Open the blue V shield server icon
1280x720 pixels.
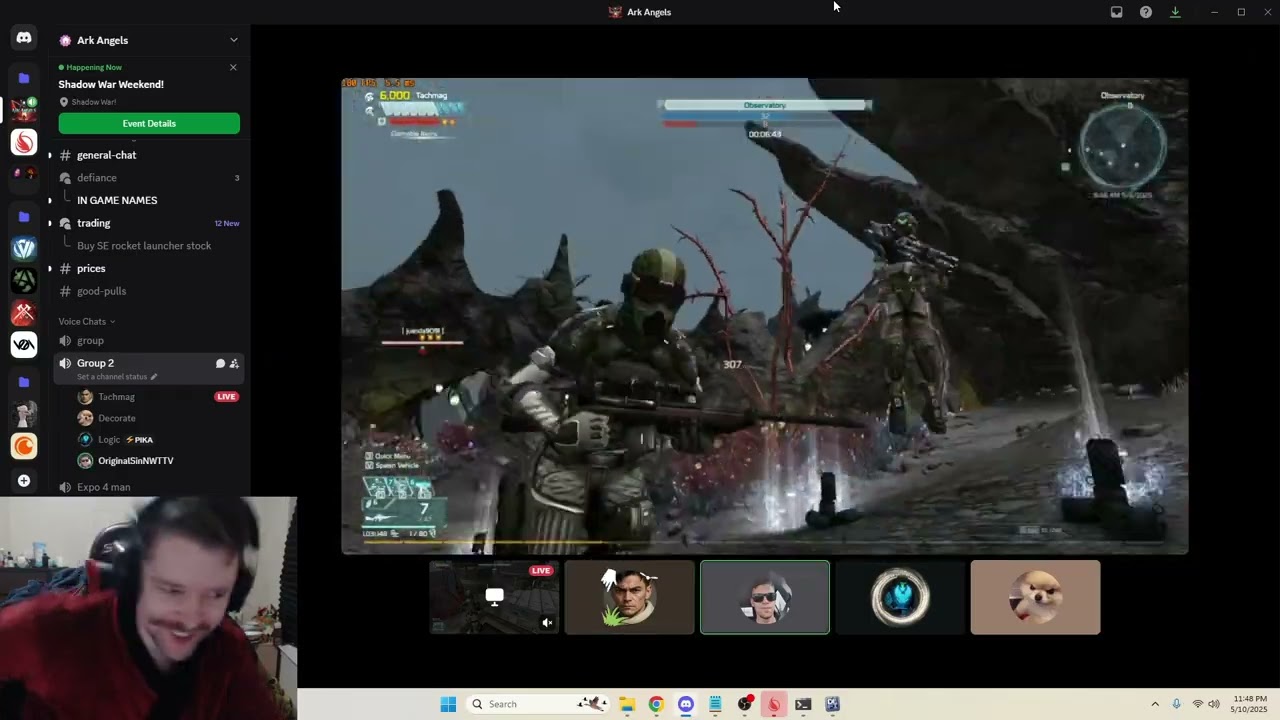(24, 248)
